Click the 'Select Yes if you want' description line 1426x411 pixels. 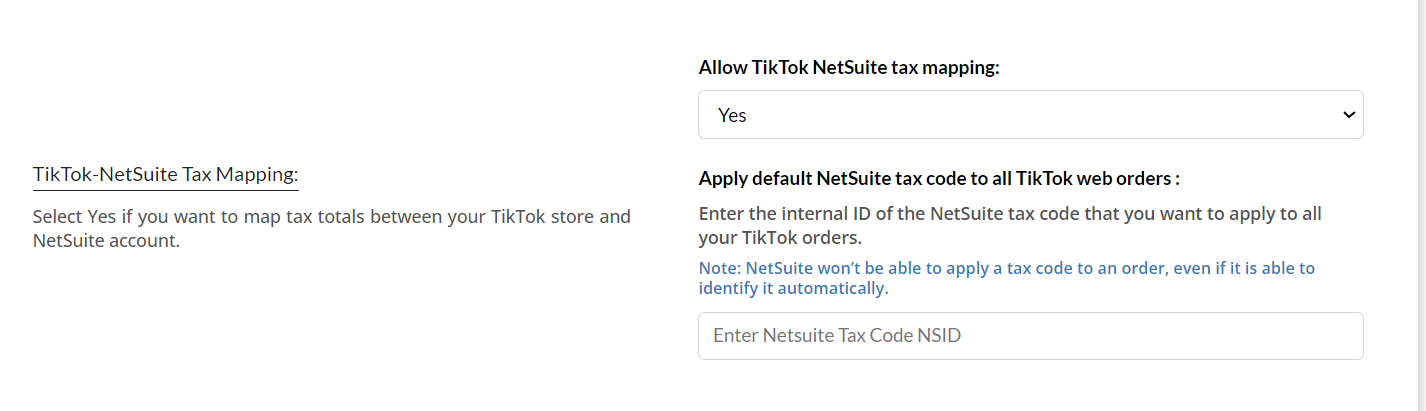click(331, 216)
